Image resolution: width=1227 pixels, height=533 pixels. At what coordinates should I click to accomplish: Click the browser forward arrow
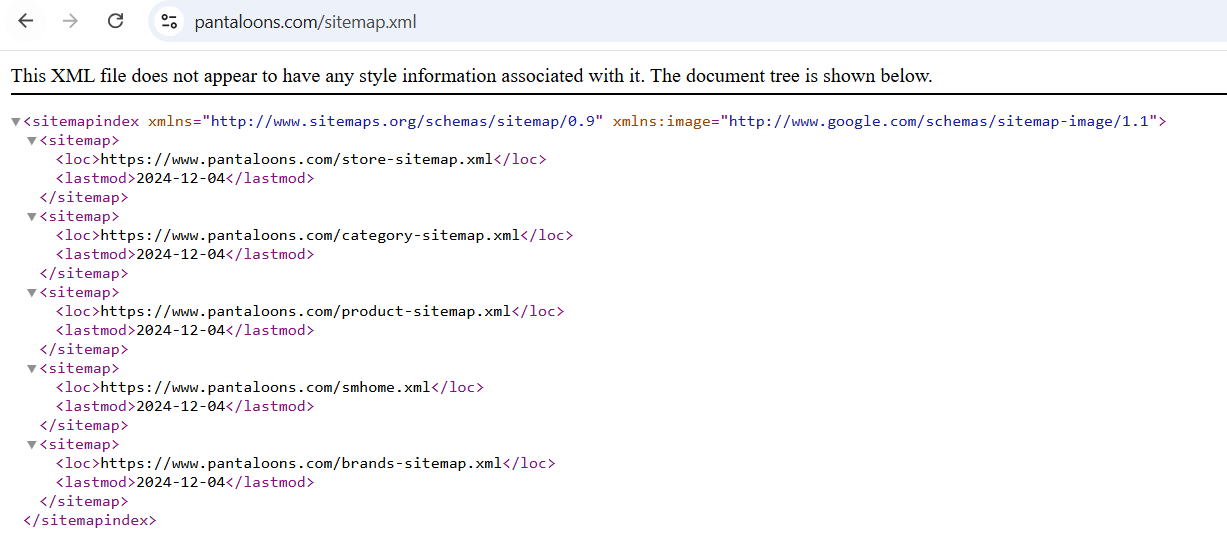click(70, 21)
